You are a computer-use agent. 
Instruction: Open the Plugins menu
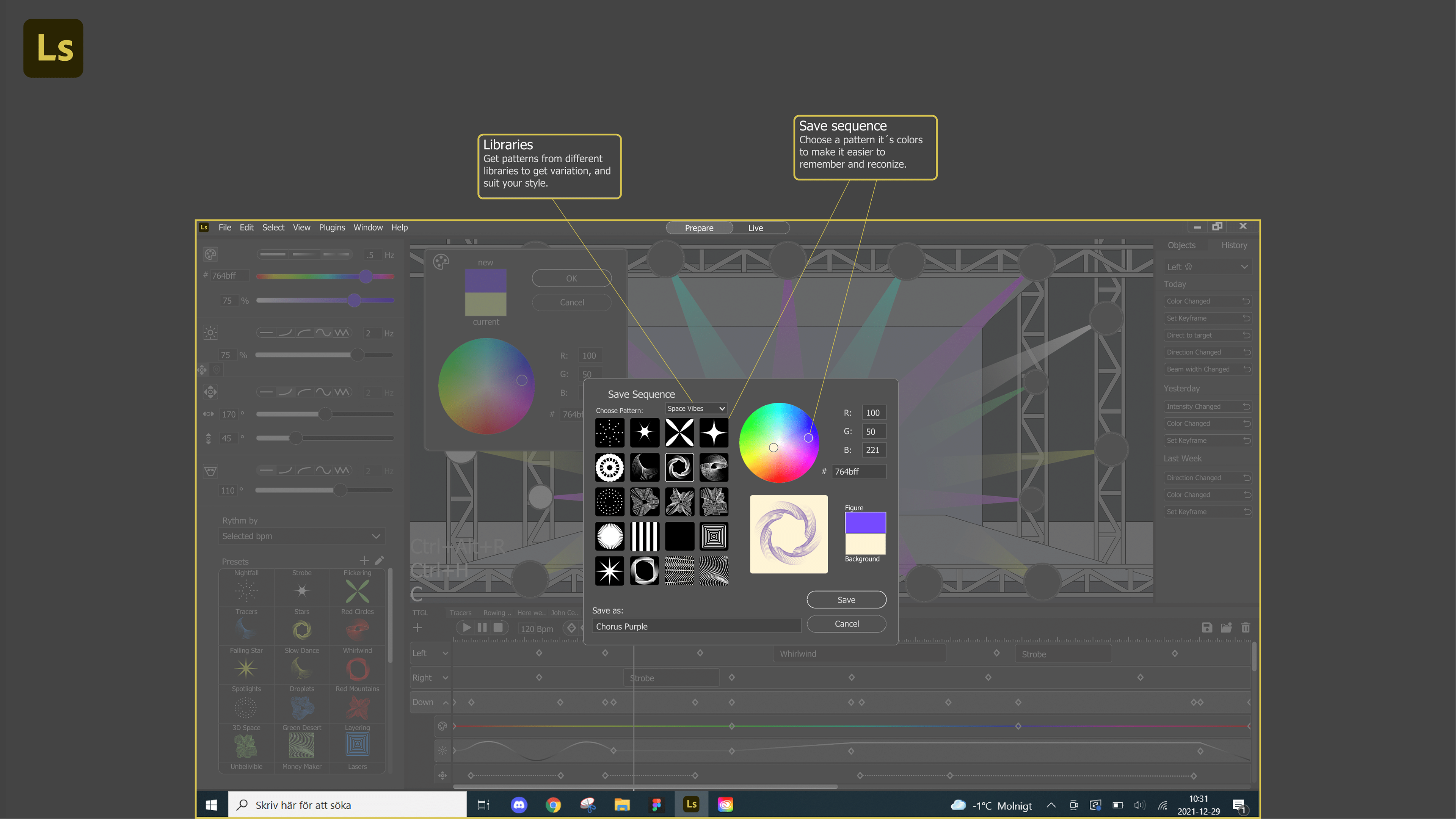point(332,227)
